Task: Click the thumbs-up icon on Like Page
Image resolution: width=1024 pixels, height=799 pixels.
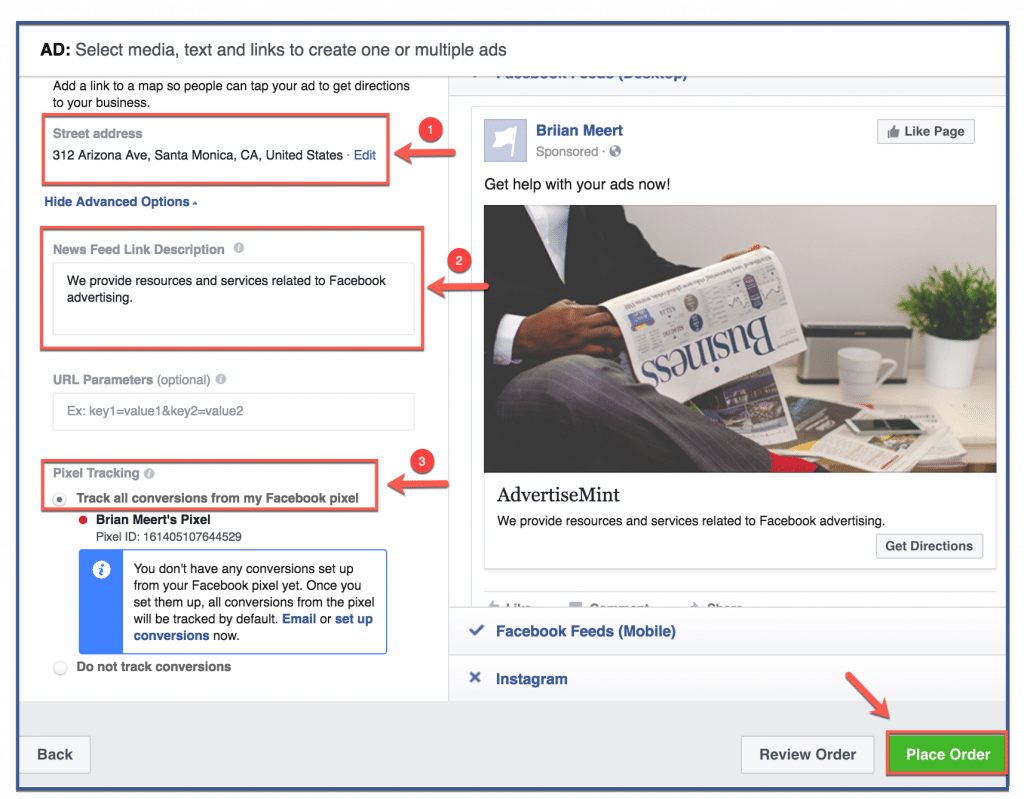Action: point(893,130)
